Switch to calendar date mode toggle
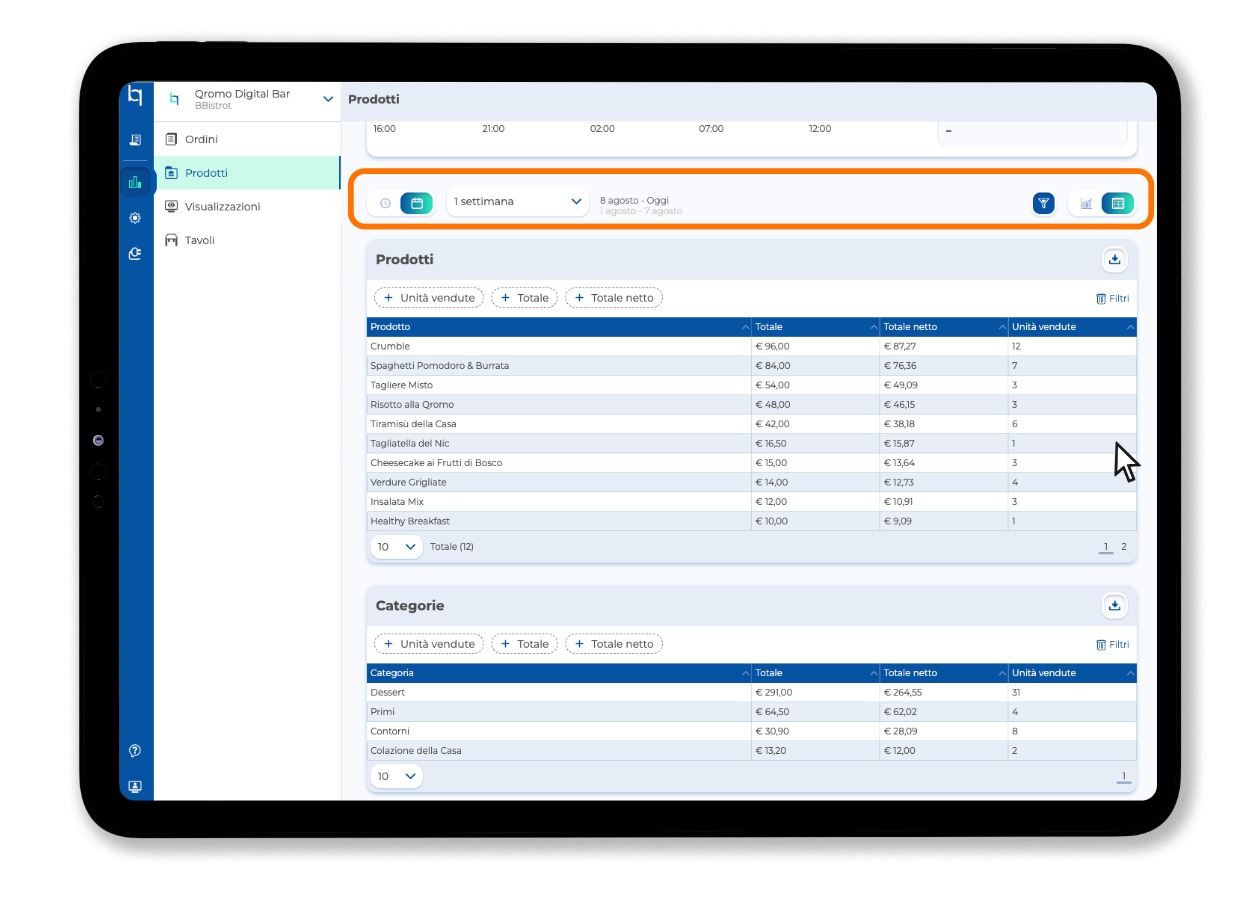The image size is (1250, 920). (417, 203)
